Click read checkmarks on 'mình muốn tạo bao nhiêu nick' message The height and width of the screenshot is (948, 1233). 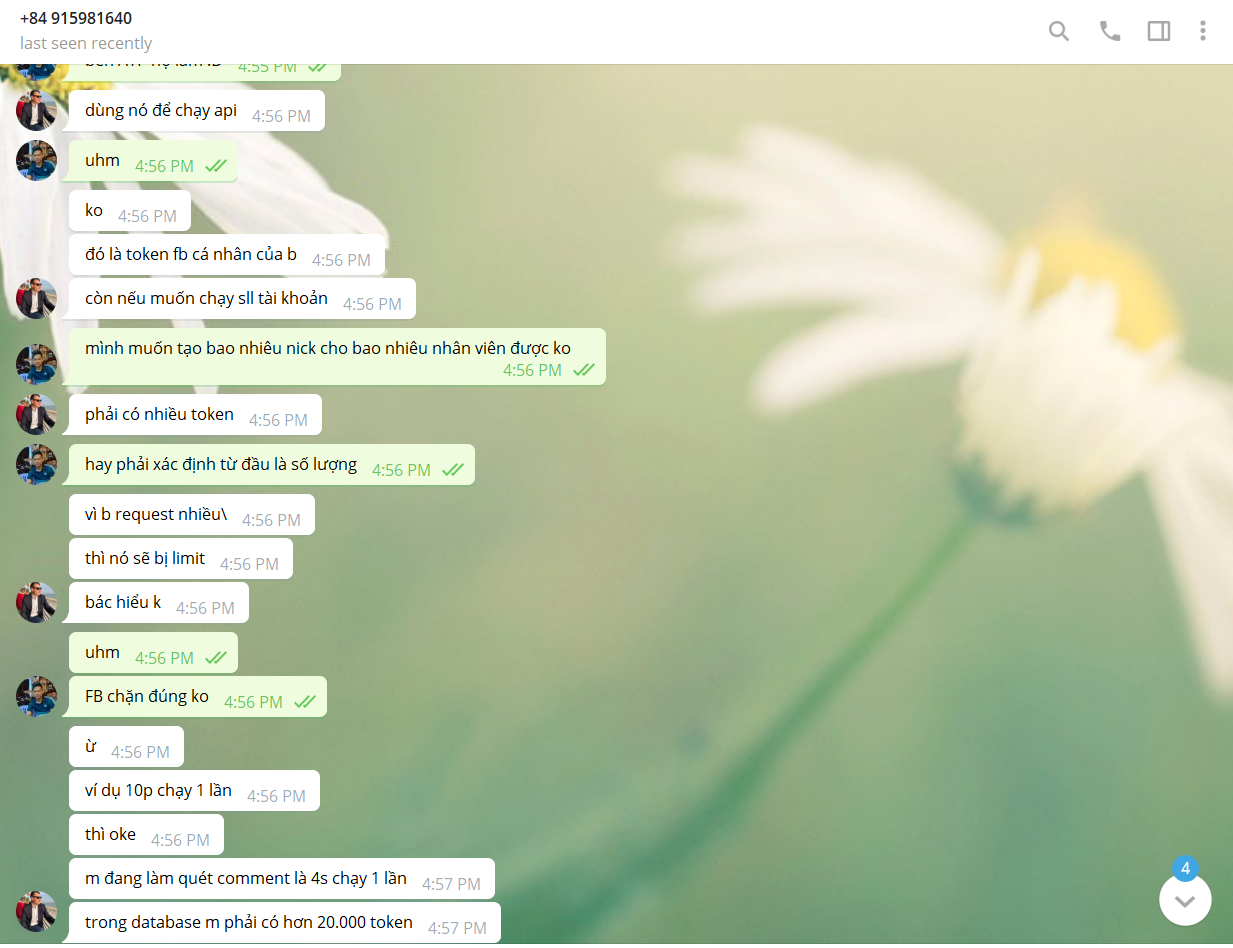tap(583, 370)
